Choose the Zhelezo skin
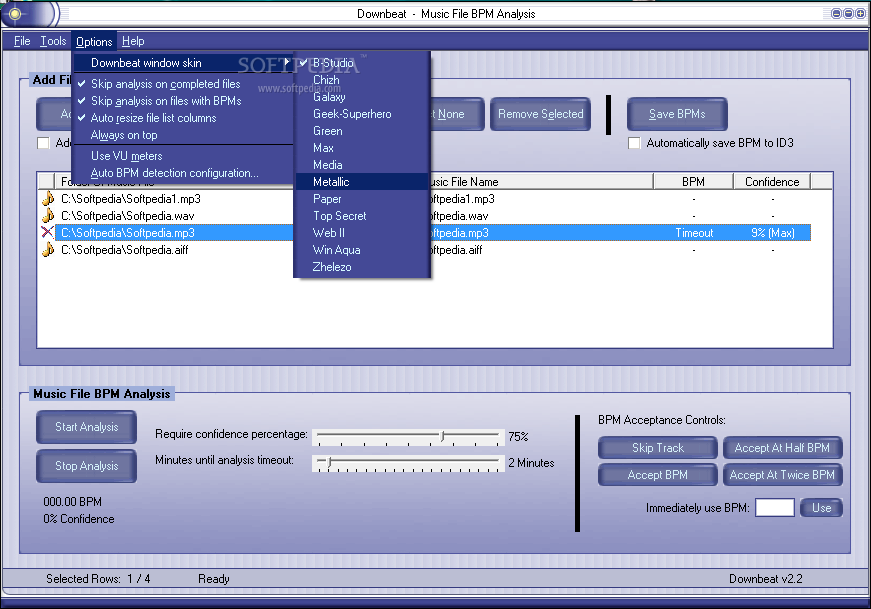The image size is (871, 609). pyautogui.click(x=363, y=267)
